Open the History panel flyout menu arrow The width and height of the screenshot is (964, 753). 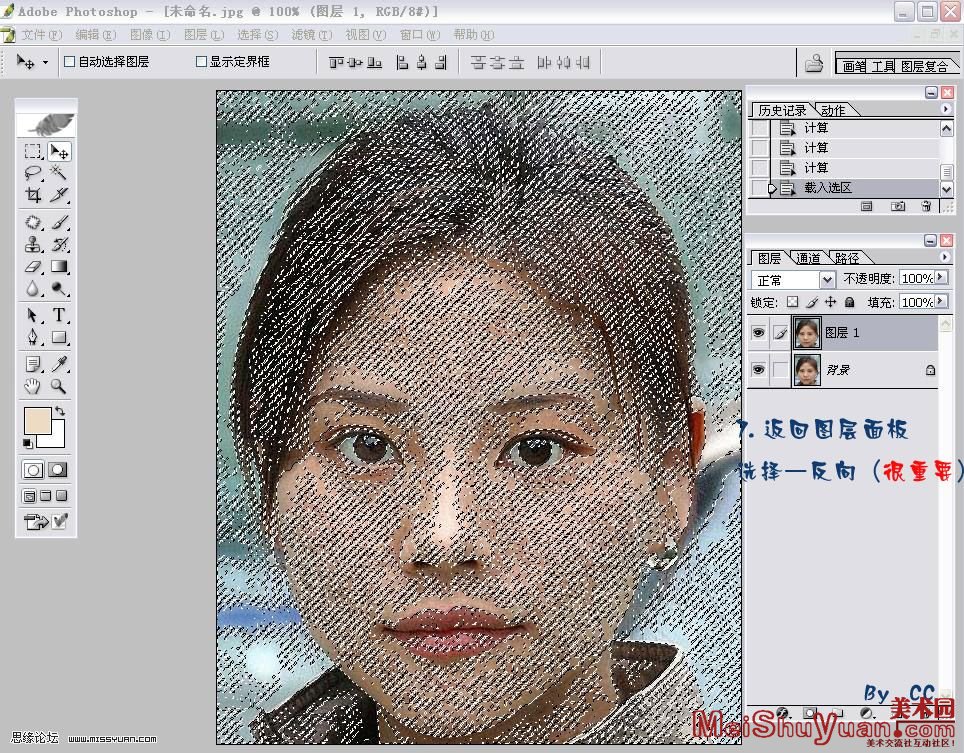click(x=946, y=109)
